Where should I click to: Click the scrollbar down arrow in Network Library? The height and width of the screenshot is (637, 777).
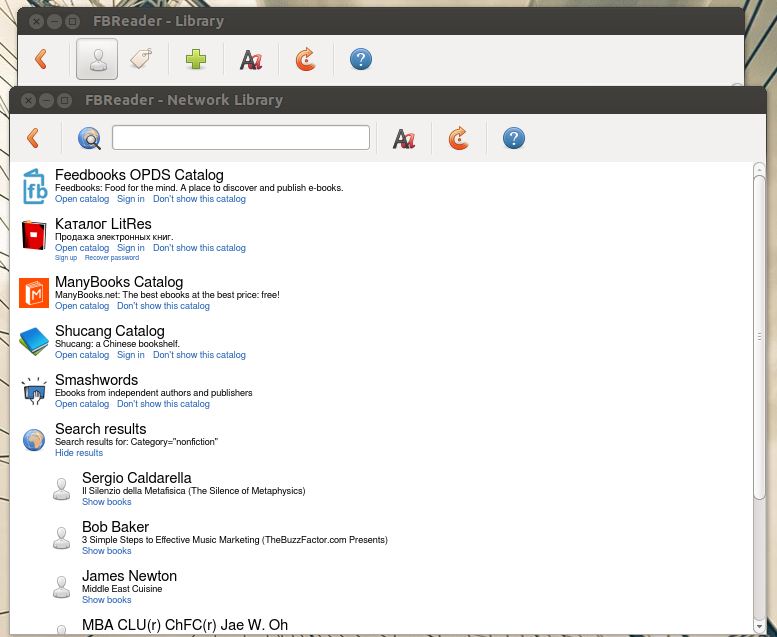point(759,626)
